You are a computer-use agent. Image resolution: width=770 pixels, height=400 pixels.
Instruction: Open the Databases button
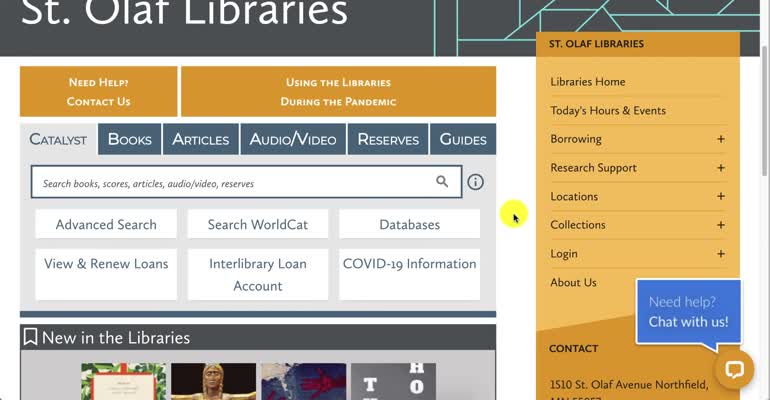click(410, 224)
